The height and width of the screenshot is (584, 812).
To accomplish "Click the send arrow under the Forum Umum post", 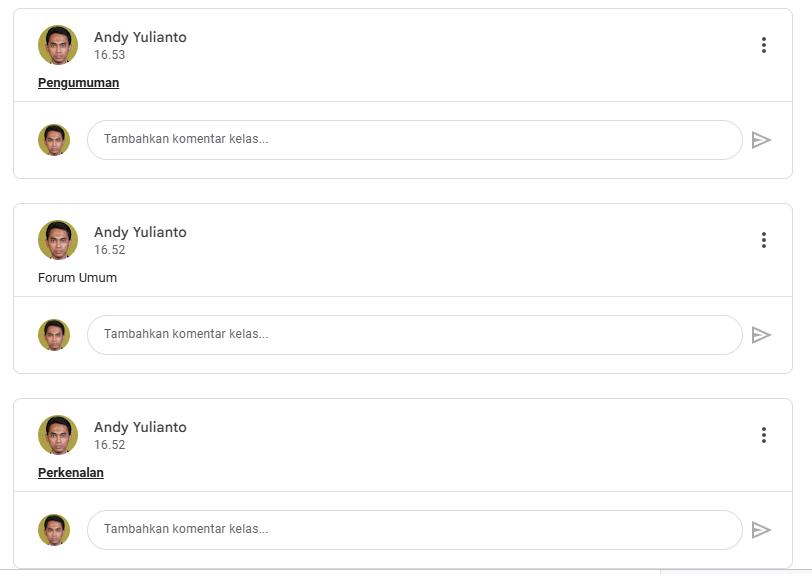I will 761,335.
